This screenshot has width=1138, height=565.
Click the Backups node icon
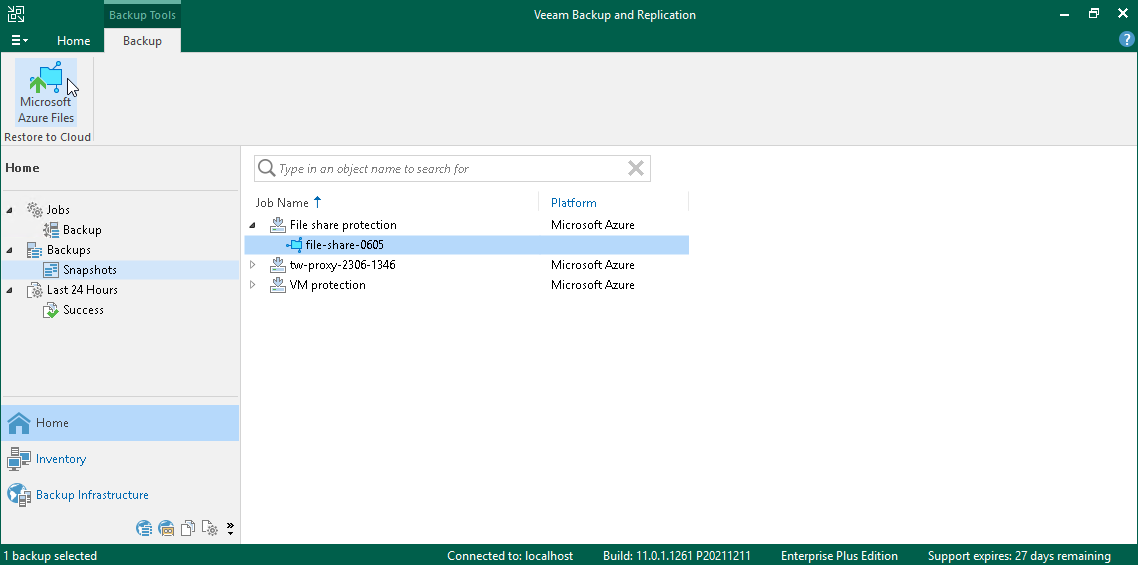coord(35,250)
